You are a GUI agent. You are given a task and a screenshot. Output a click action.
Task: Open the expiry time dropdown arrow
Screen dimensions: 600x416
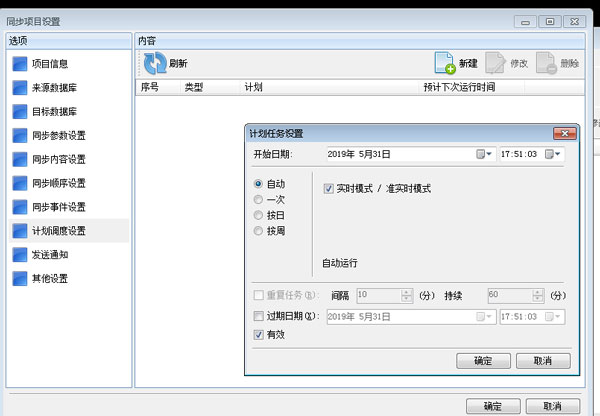tap(553, 317)
